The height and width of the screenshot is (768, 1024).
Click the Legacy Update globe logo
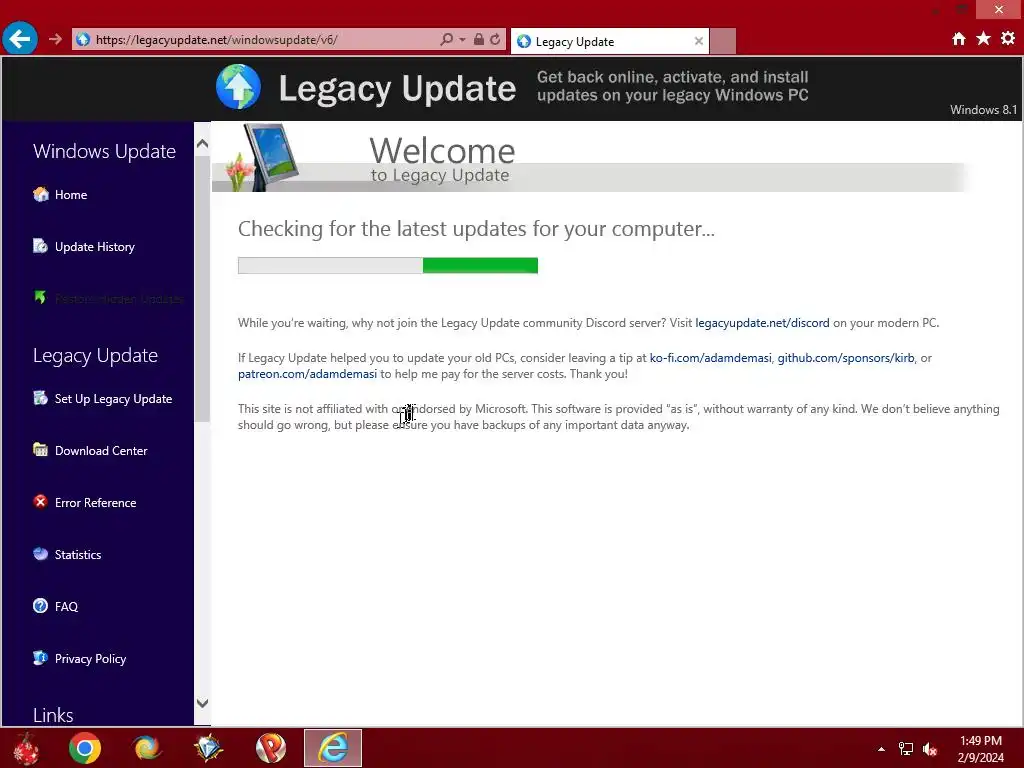tap(238, 87)
